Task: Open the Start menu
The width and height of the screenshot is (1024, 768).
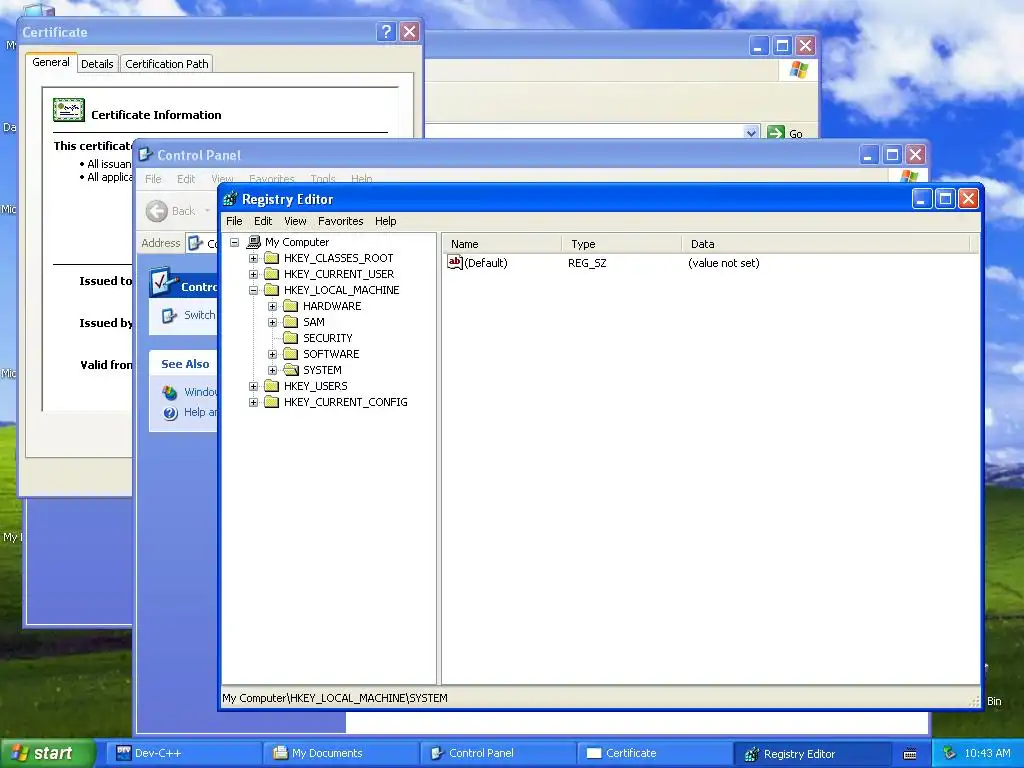Action: [48, 753]
